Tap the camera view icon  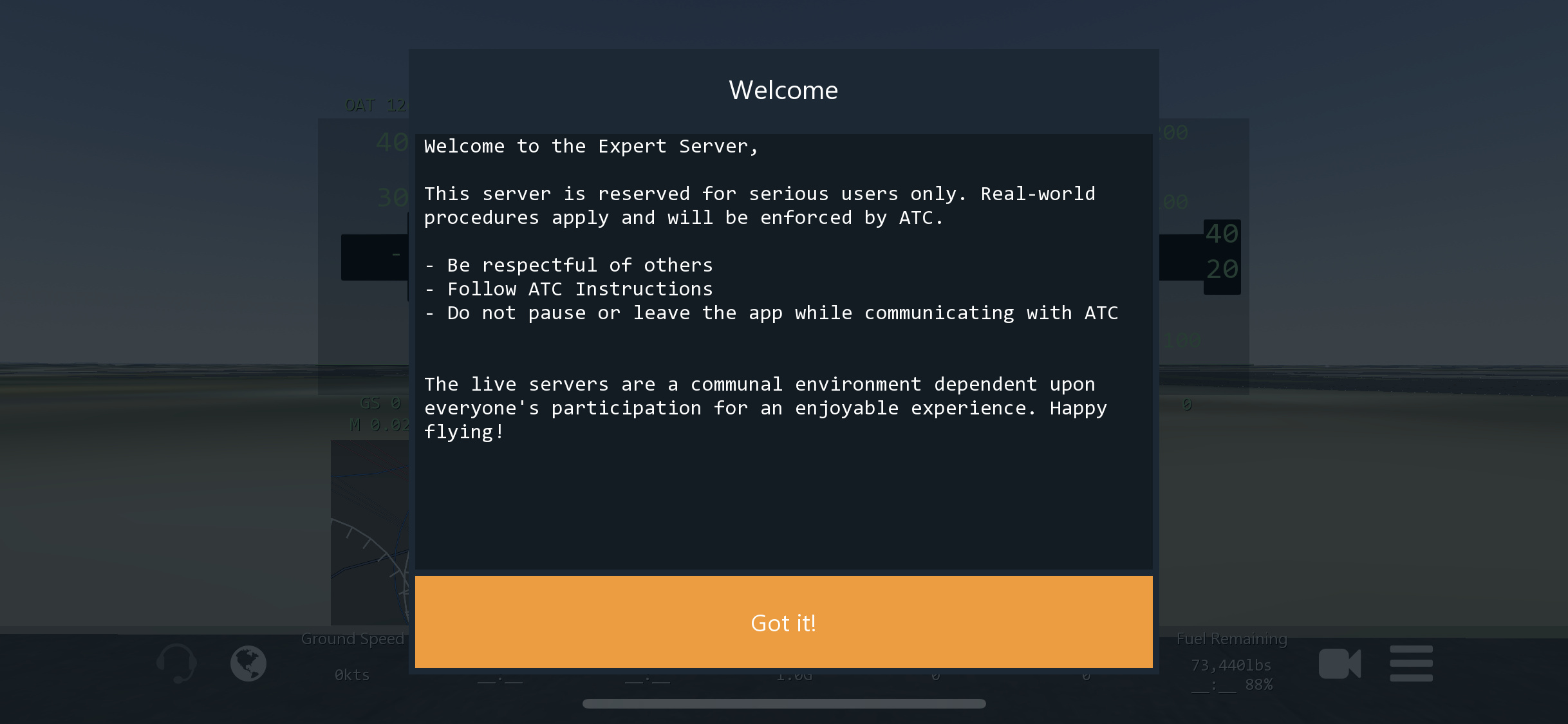[x=1339, y=664]
